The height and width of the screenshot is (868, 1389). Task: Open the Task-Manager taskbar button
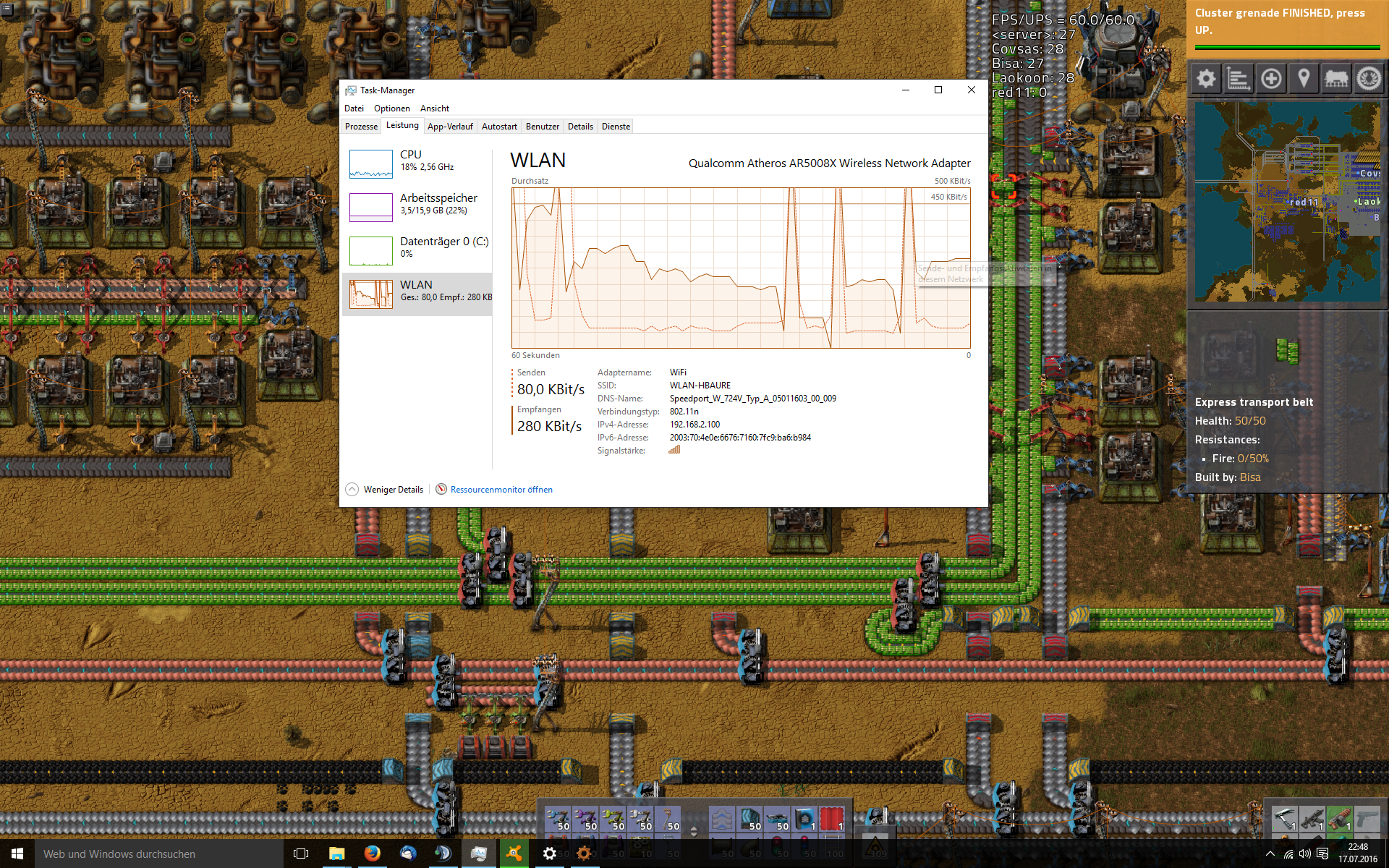click(x=478, y=854)
